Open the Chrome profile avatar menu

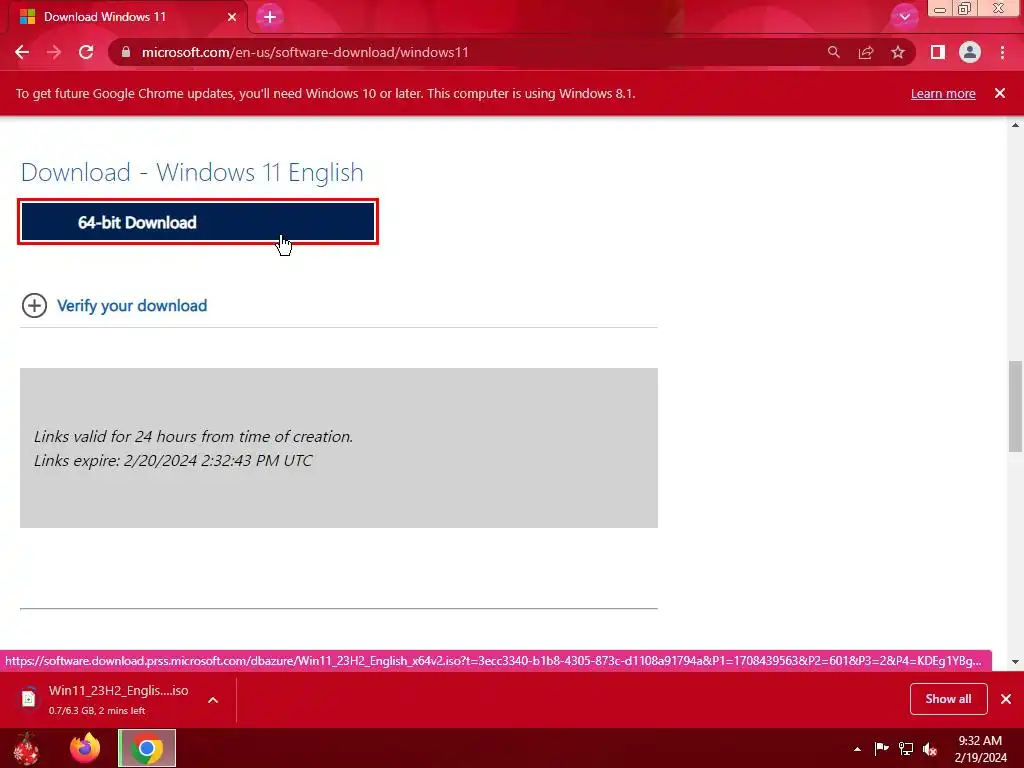[x=970, y=52]
